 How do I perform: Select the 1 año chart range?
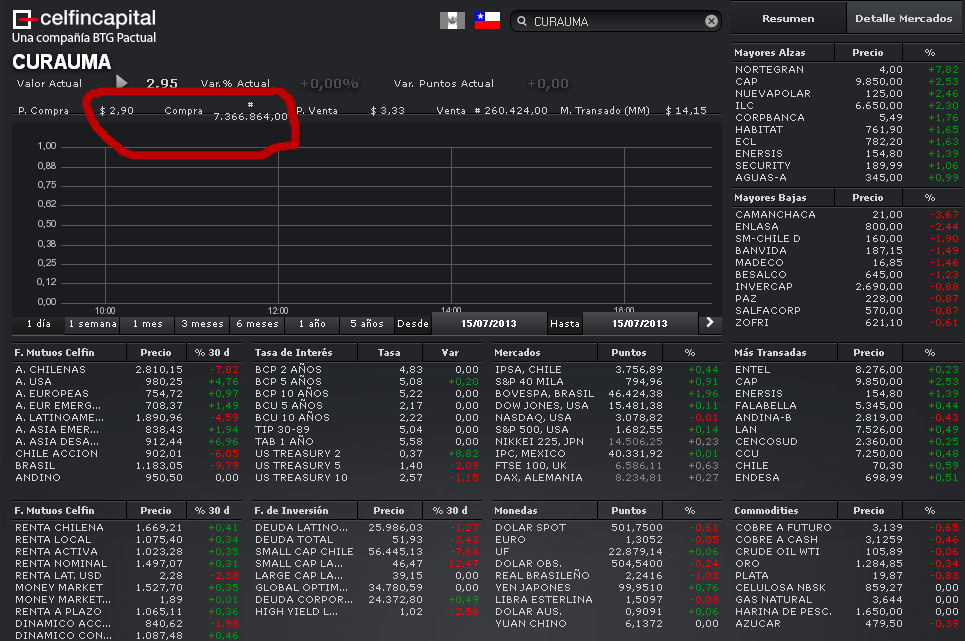(x=312, y=324)
